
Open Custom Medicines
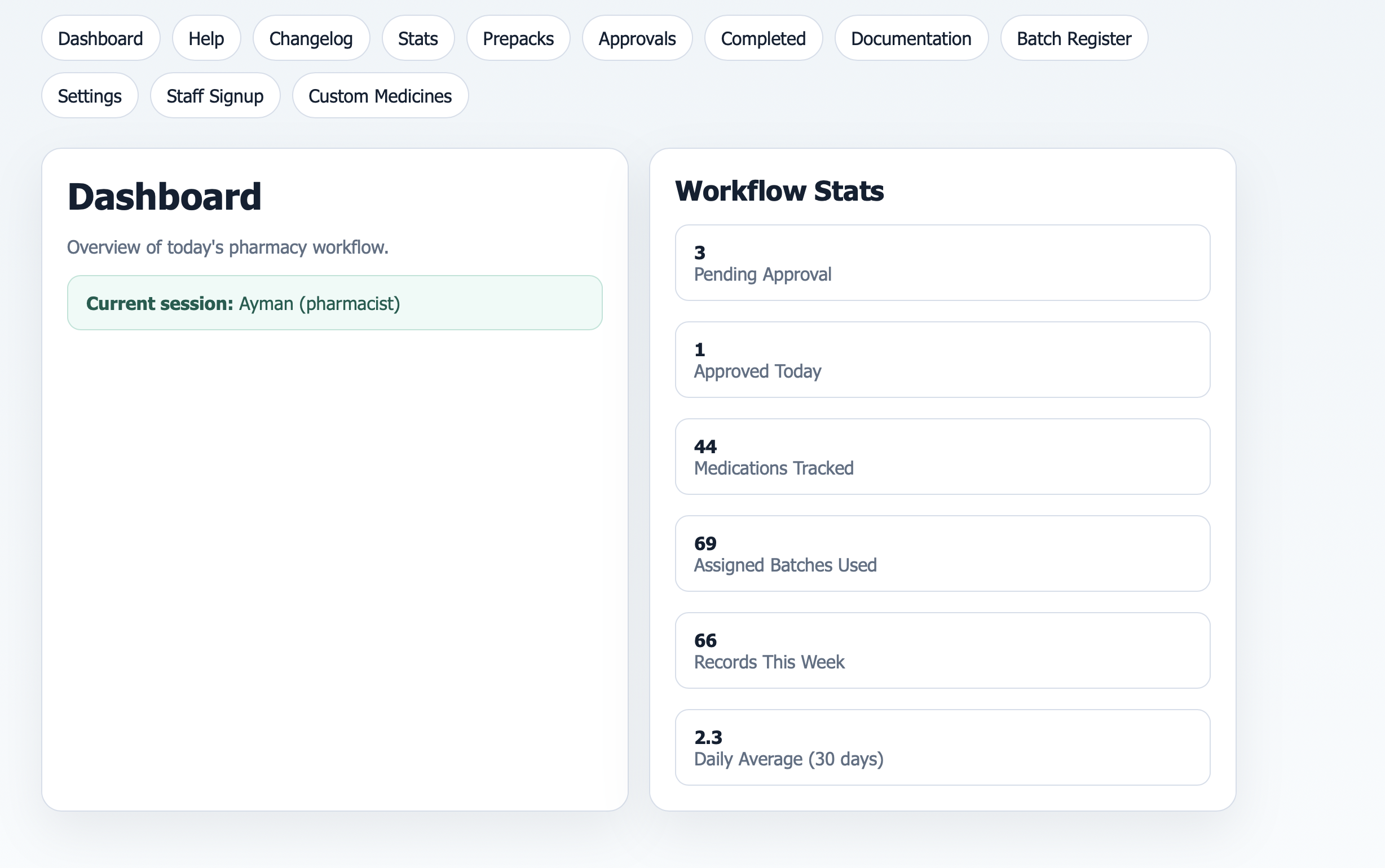380,95
